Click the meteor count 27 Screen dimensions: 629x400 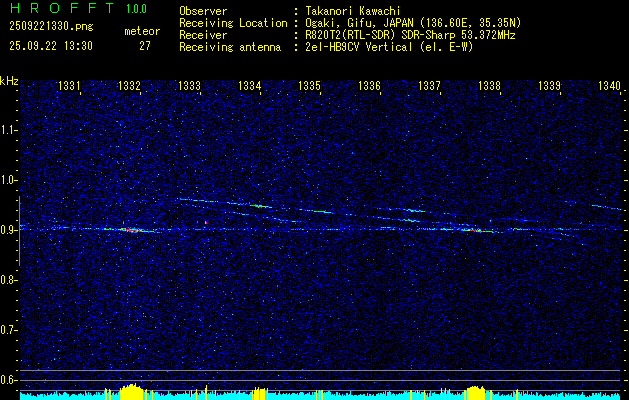(x=145, y=46)
